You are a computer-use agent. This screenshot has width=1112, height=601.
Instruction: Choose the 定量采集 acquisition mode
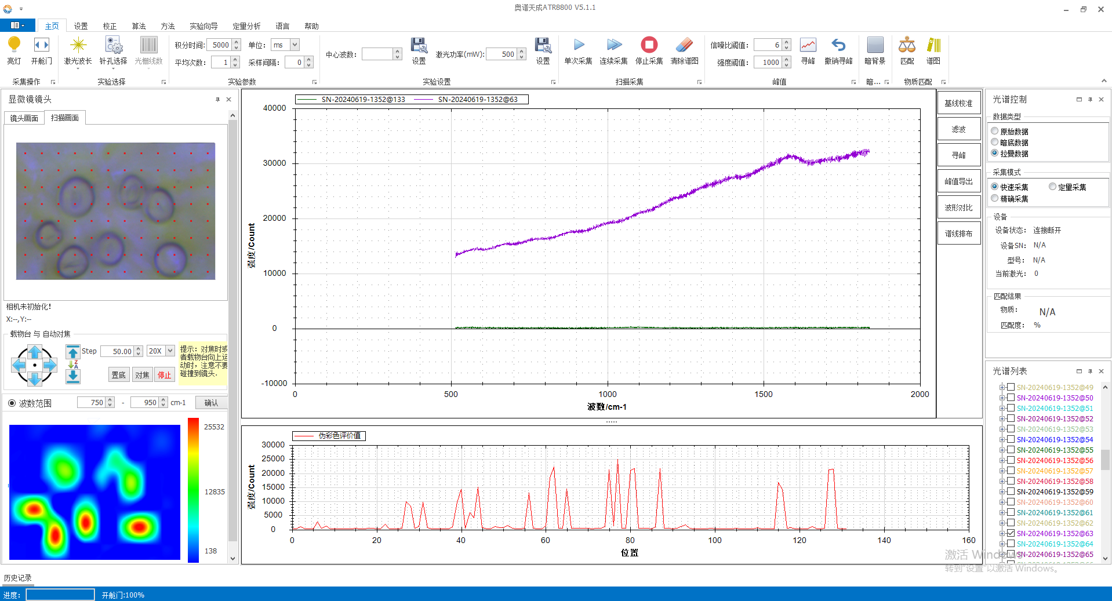[1053, 187]
